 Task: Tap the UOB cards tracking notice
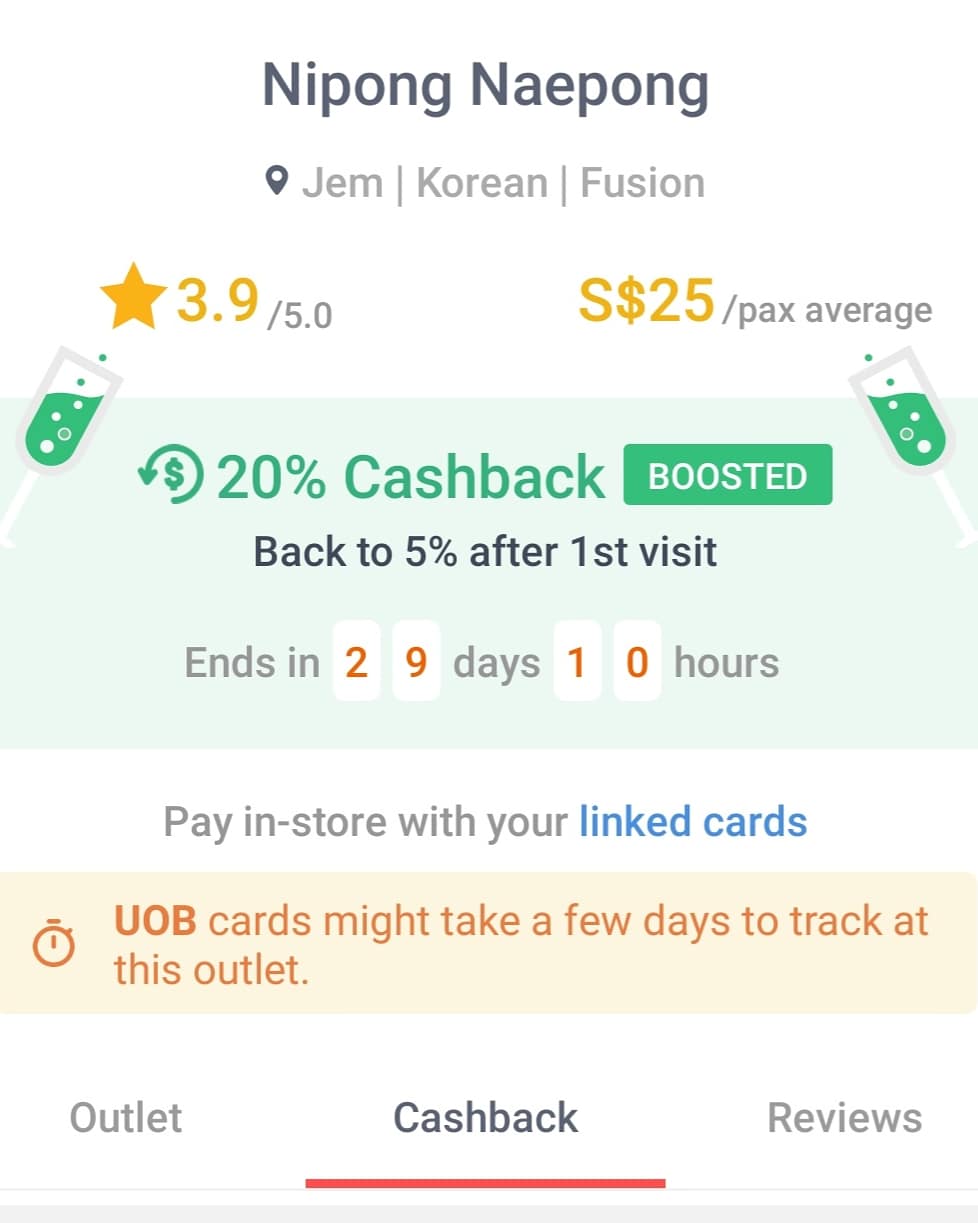coord(520,944)
